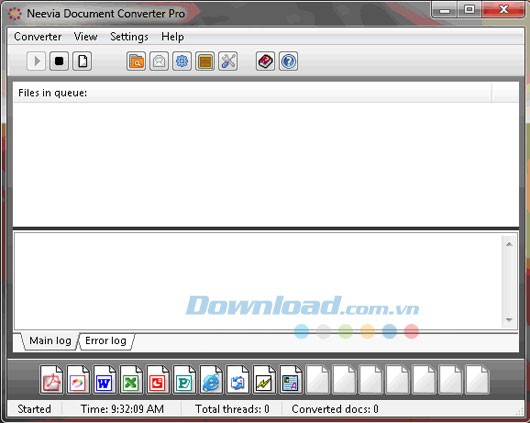This screenshot has height=423, width=530.
Task: Switch to the Main log tab
Action: pyautogui.click(x=50, y=340)
